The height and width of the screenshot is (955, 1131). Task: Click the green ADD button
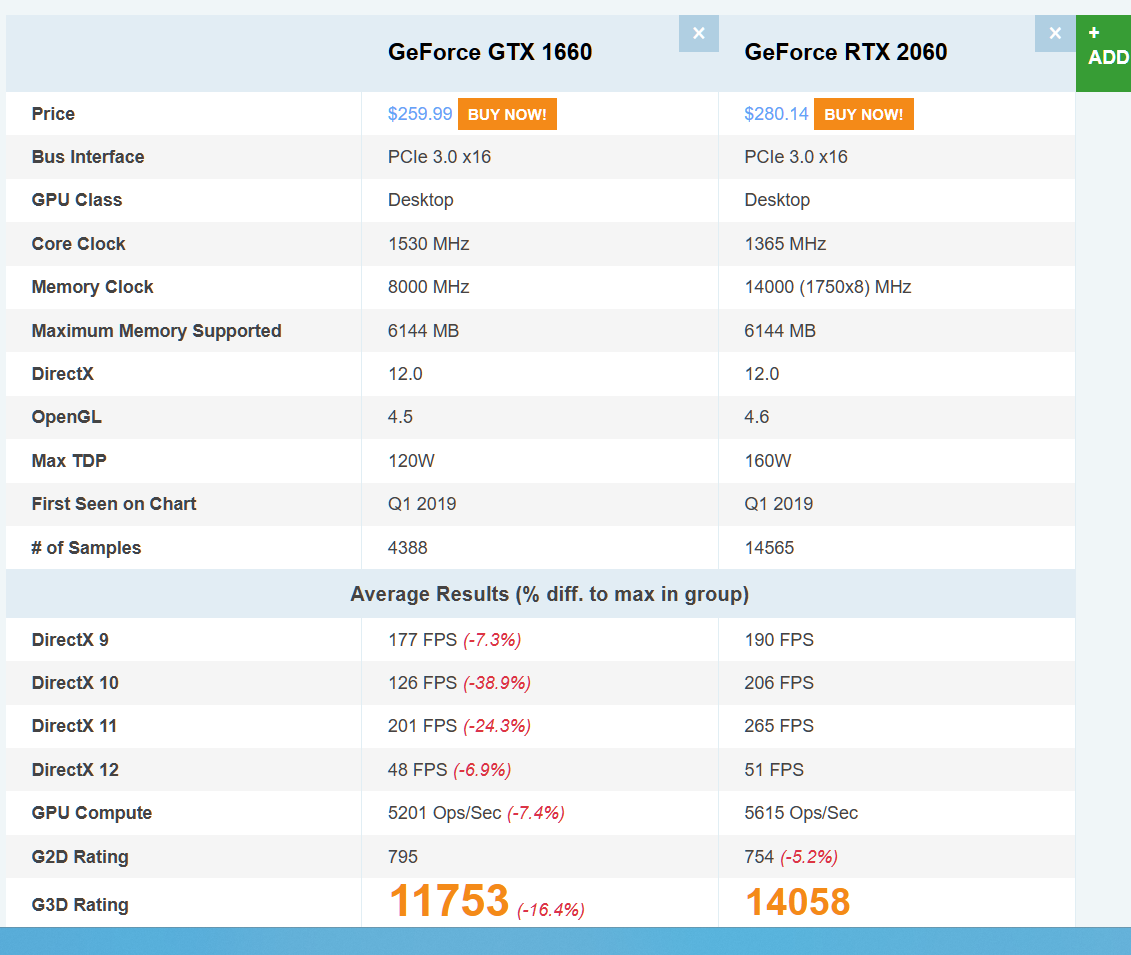pyautogui.click(x=1104, y=53)
